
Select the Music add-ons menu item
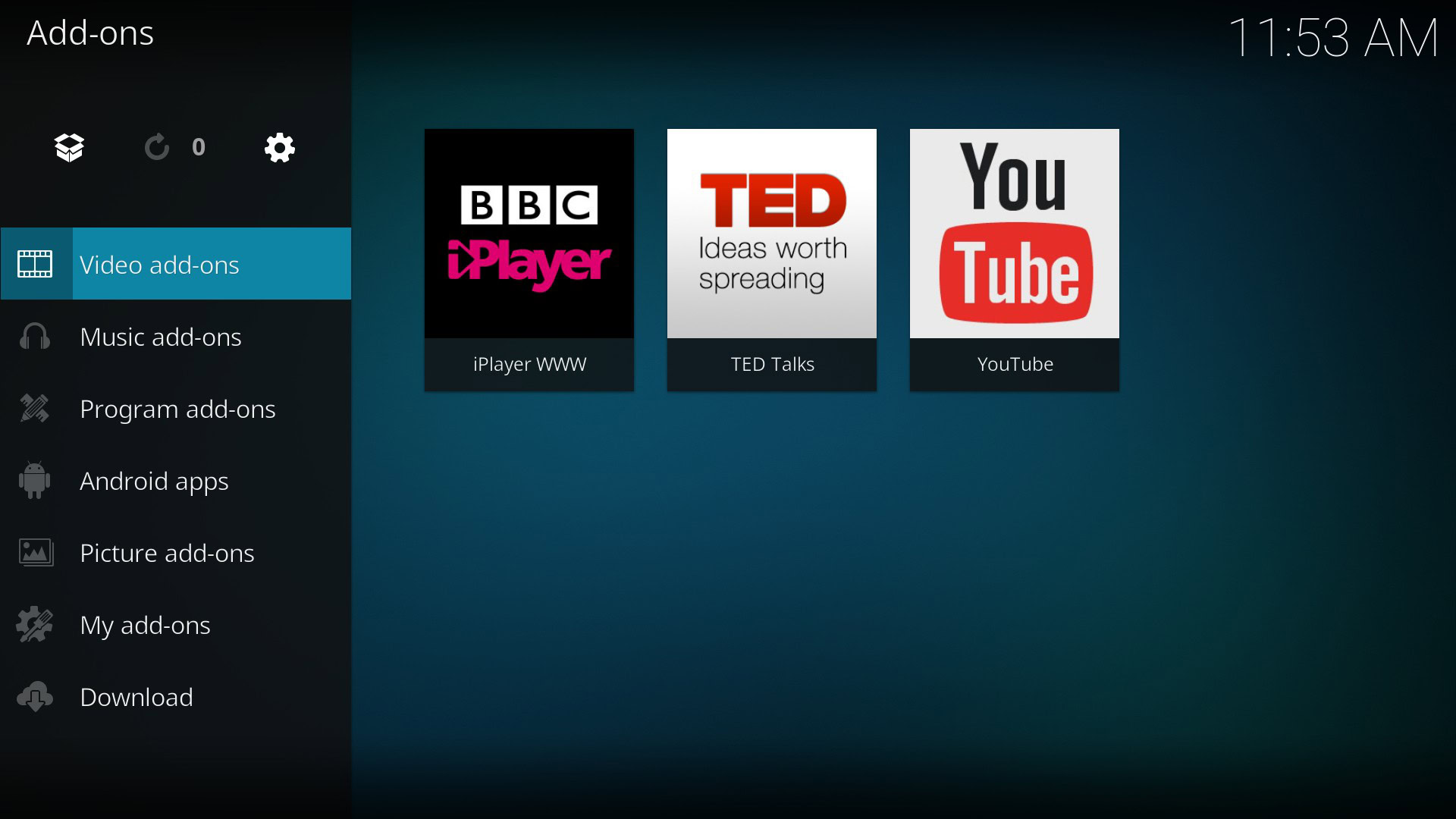(175, 335)
